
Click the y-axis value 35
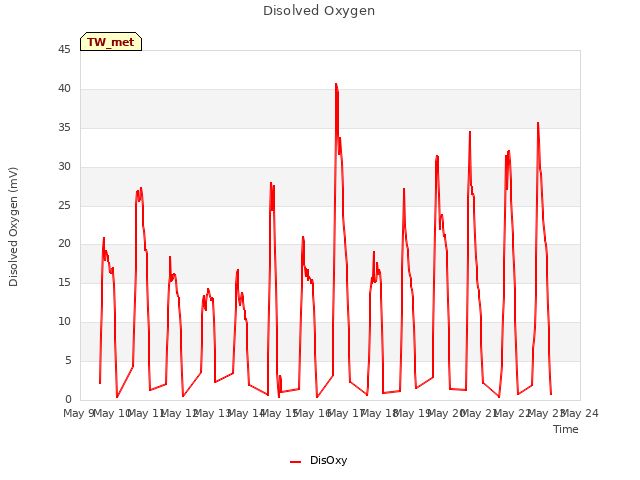pos(64,127)
